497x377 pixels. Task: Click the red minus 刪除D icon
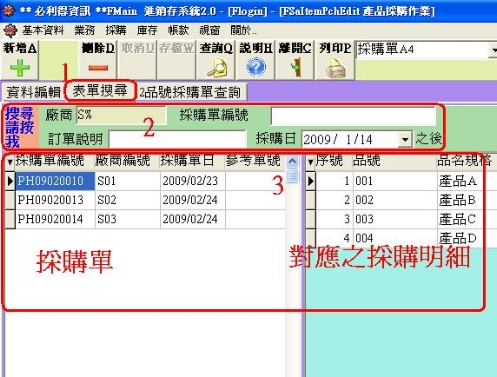tap(98, 68)
